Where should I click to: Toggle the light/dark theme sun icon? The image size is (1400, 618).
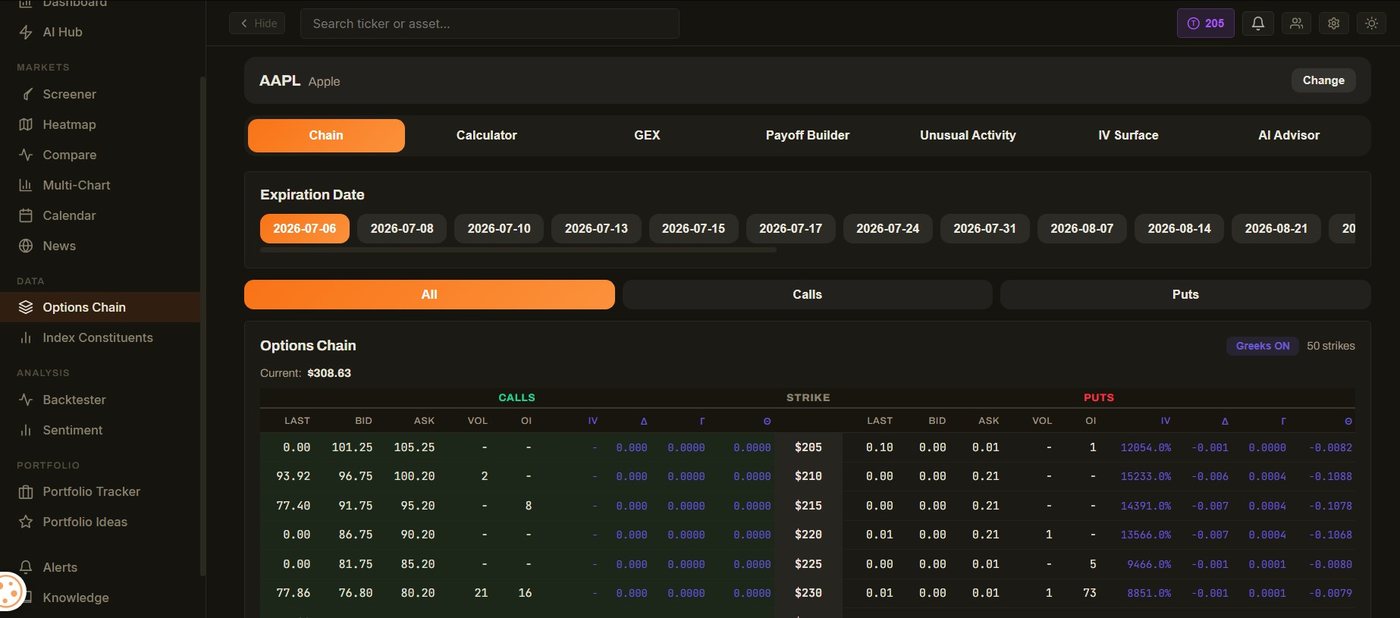(1371, 23)
